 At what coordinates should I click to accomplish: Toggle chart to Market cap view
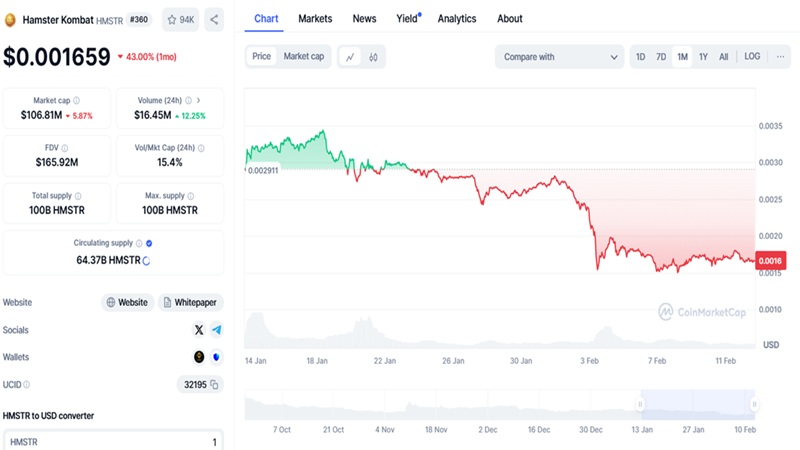(x=303, y=57)
